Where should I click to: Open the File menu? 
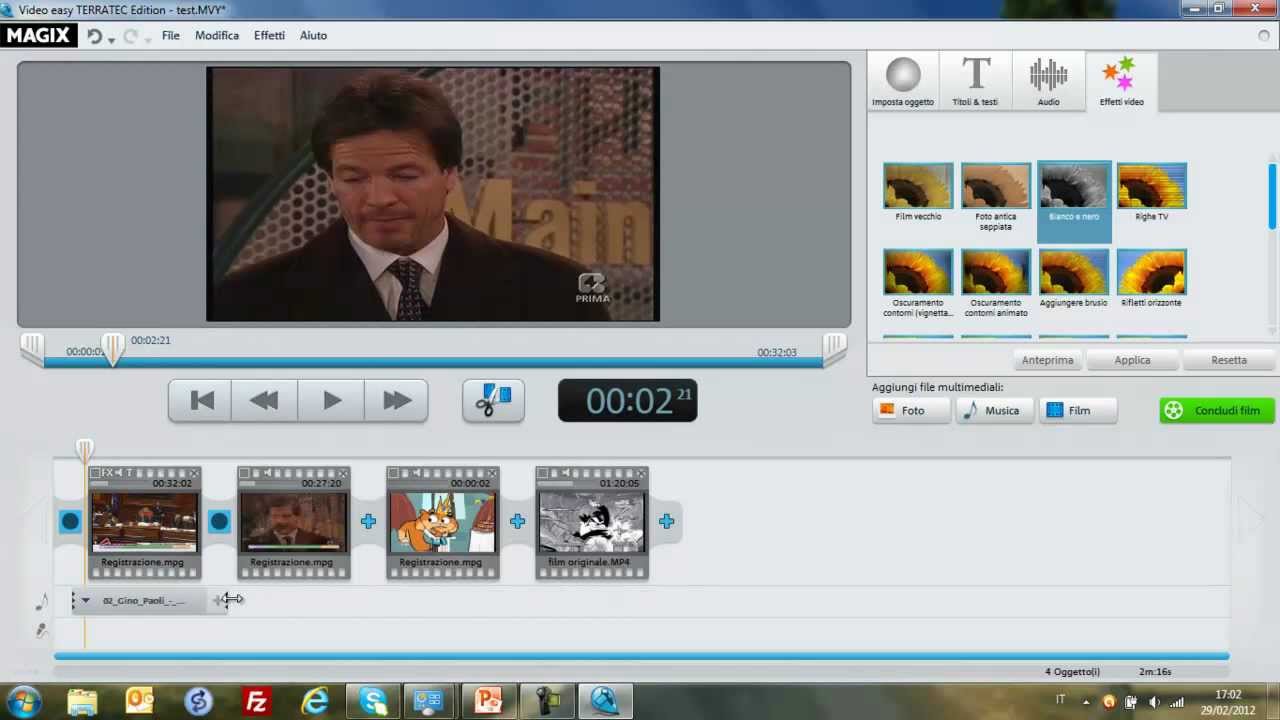tap(171, 35)
